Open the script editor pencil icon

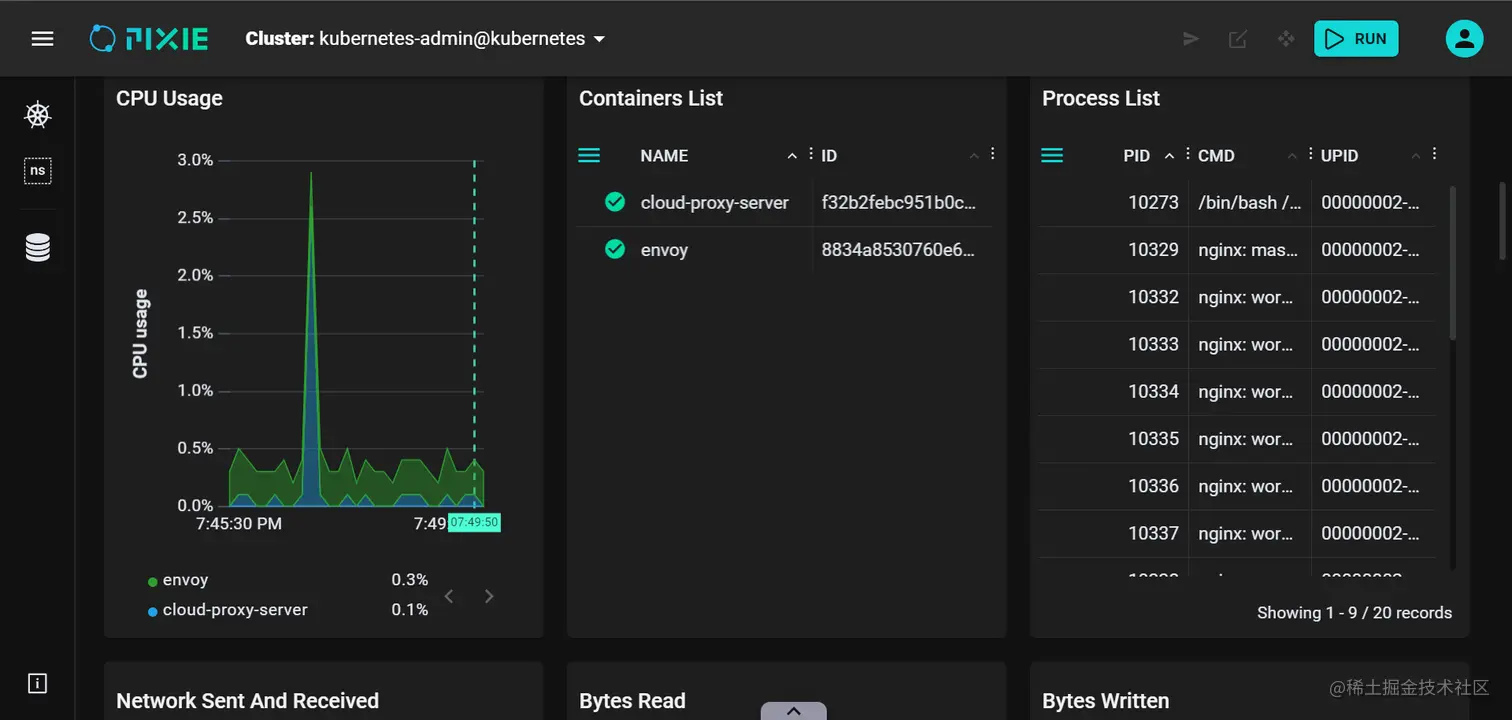[1237, 39]
